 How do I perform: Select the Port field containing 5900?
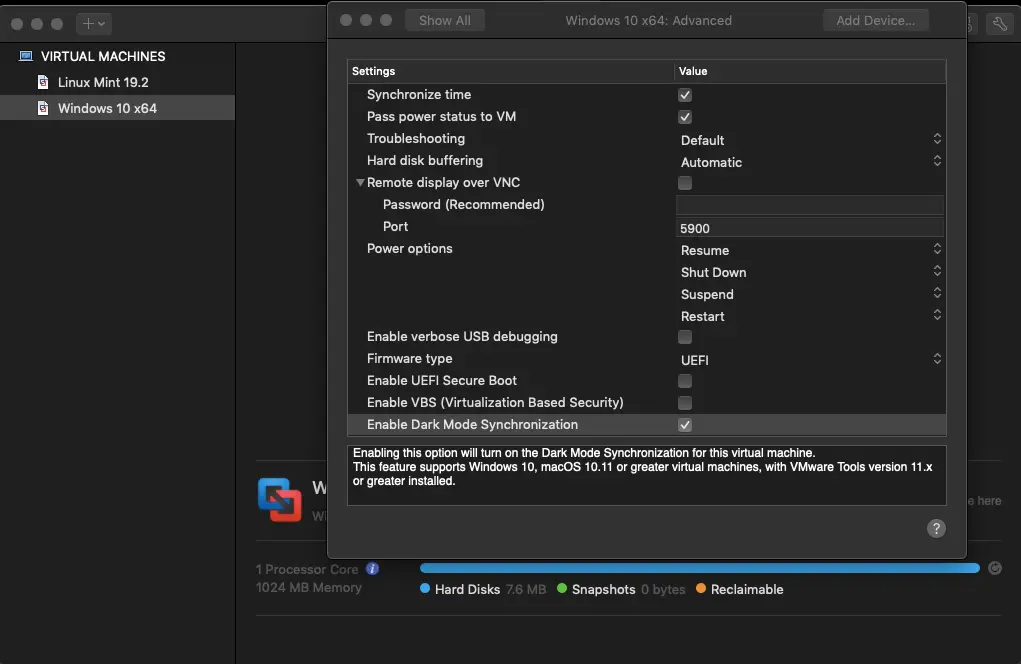810,228
